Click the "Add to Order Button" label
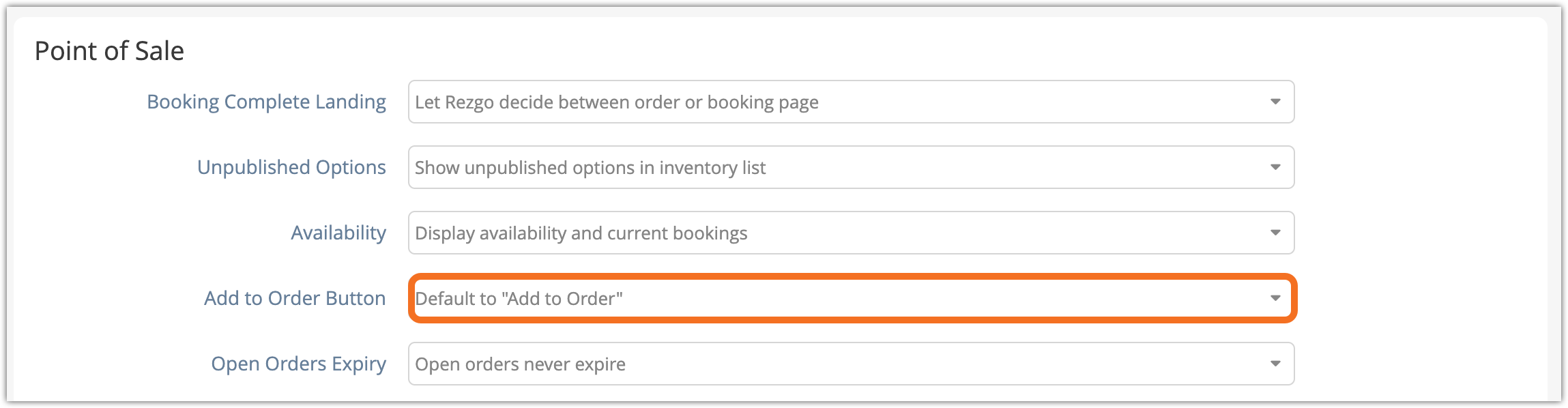 point(295,298)
